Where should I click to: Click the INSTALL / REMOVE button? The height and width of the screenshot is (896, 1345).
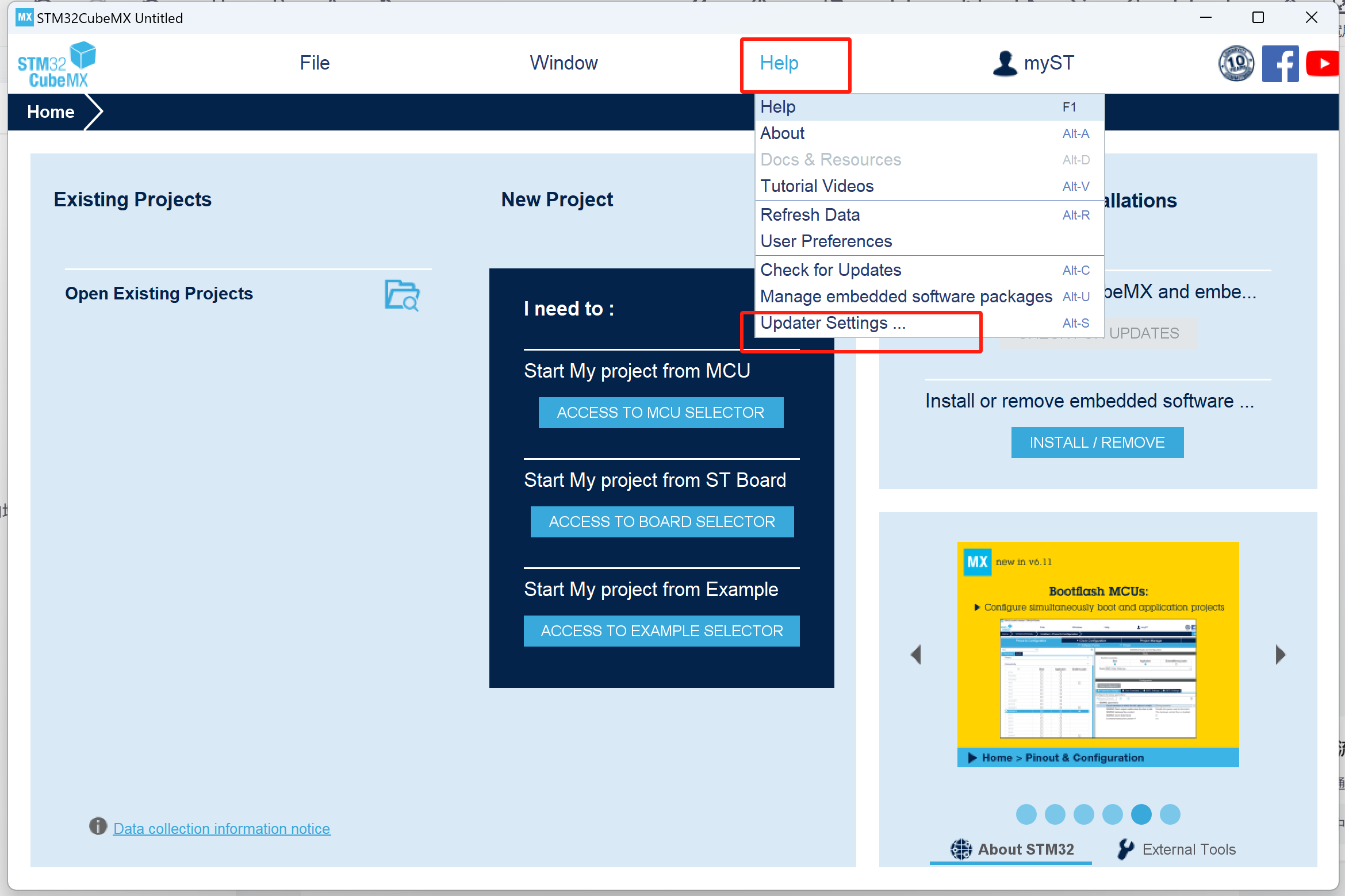[x=1097, y=442]
